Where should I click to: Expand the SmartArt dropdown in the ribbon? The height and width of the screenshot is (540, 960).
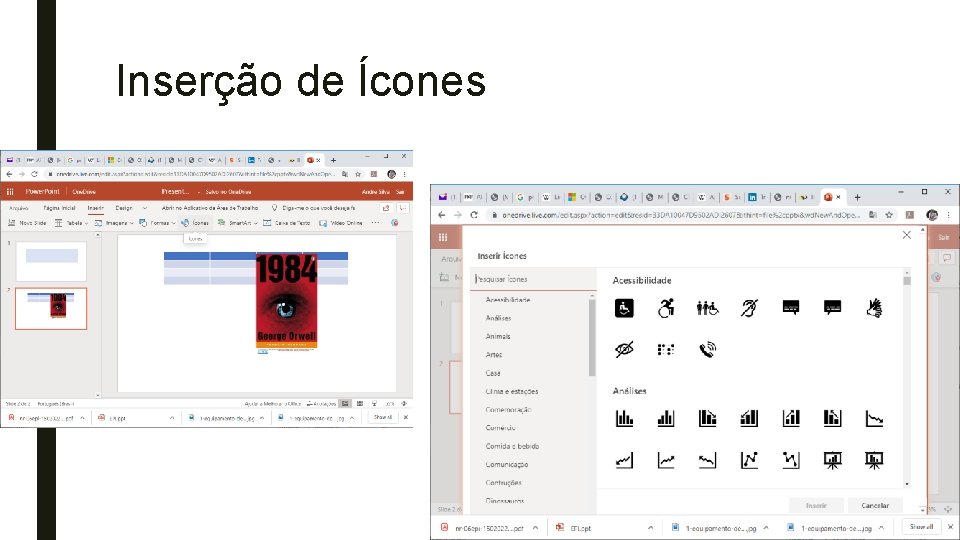(x=238, y=223)
